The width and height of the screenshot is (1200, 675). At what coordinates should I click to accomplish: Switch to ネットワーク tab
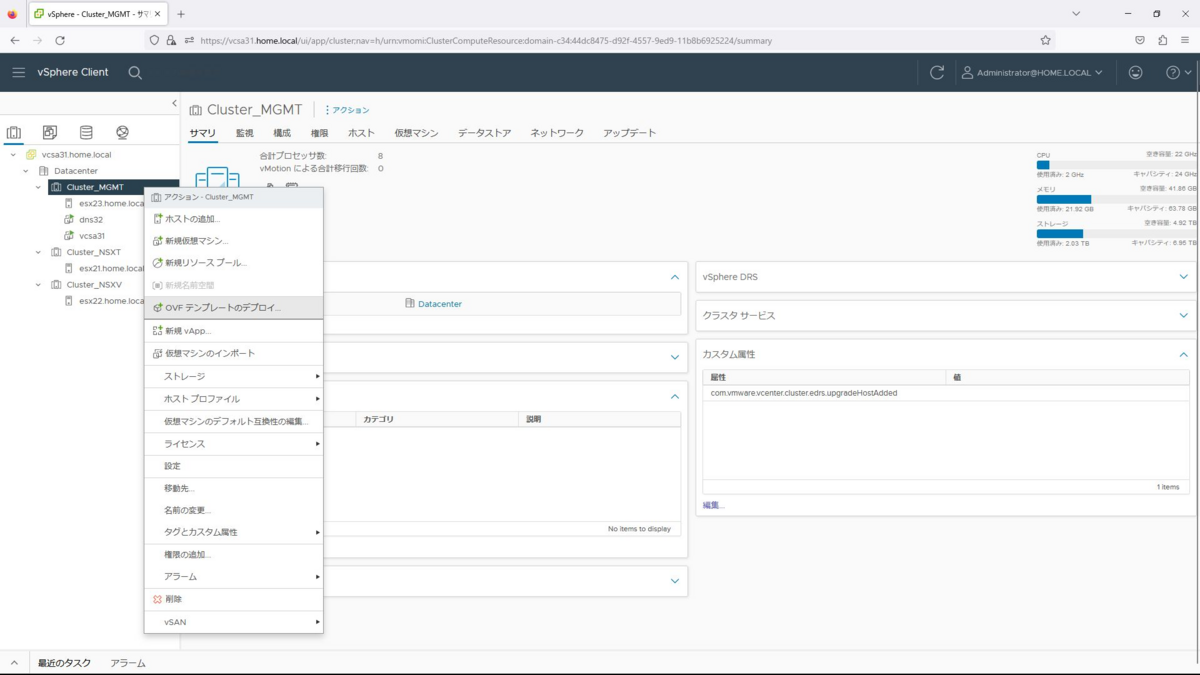tap(557, 133)
